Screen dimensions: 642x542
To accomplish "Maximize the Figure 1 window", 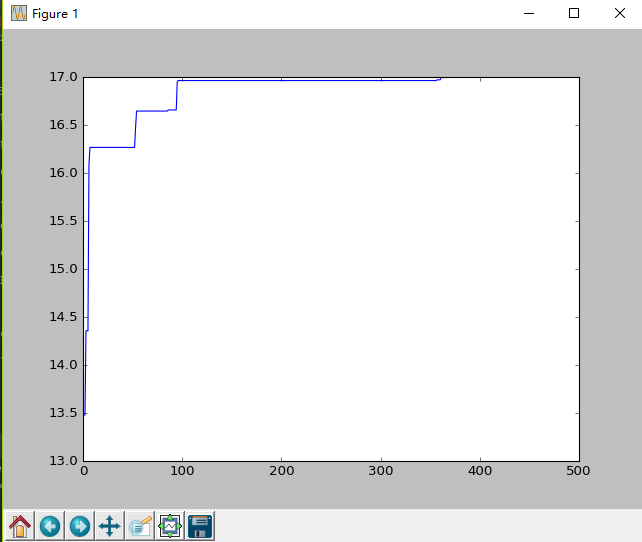I will click(x=574, y=14).
